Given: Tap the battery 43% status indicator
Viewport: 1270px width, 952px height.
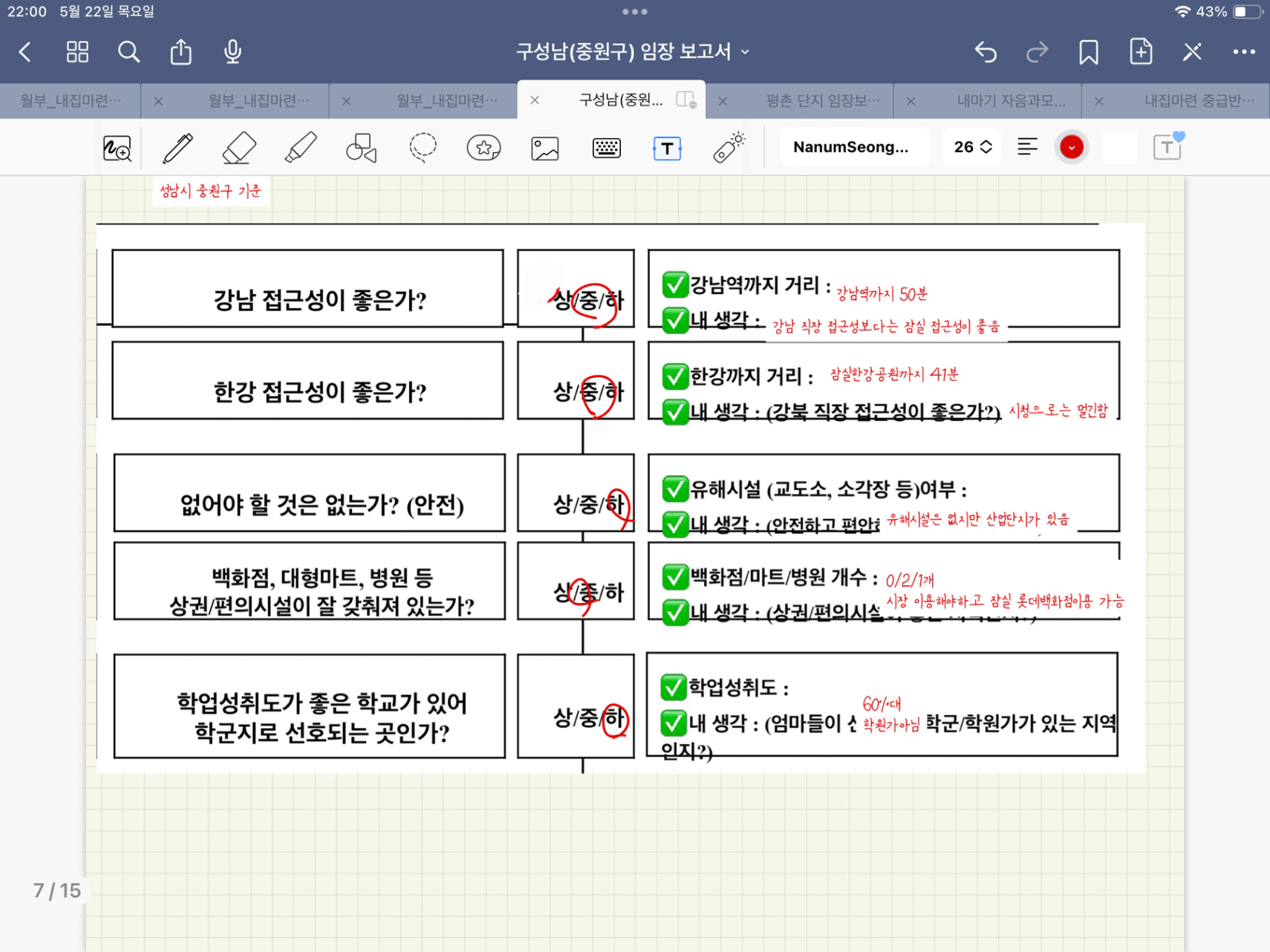Looking at the screenshot, I should [x=1228, y=12].
